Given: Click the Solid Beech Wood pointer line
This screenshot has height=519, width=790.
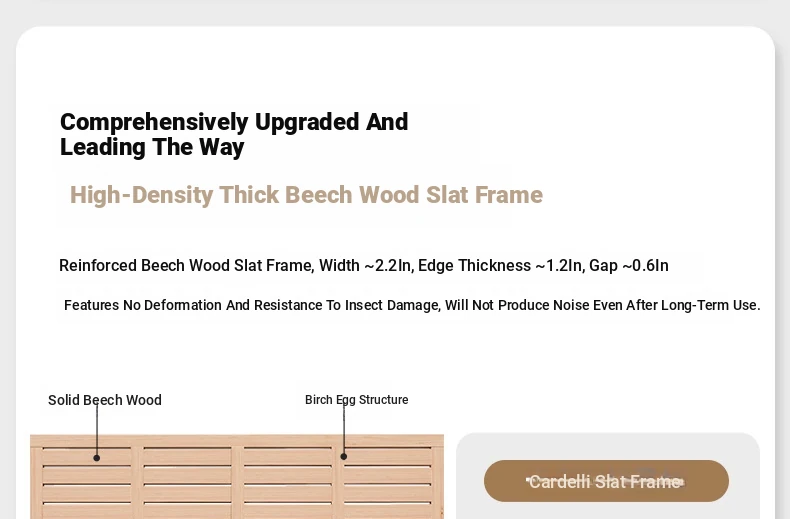Looking at the screenshot, I should tap(97, 428).
